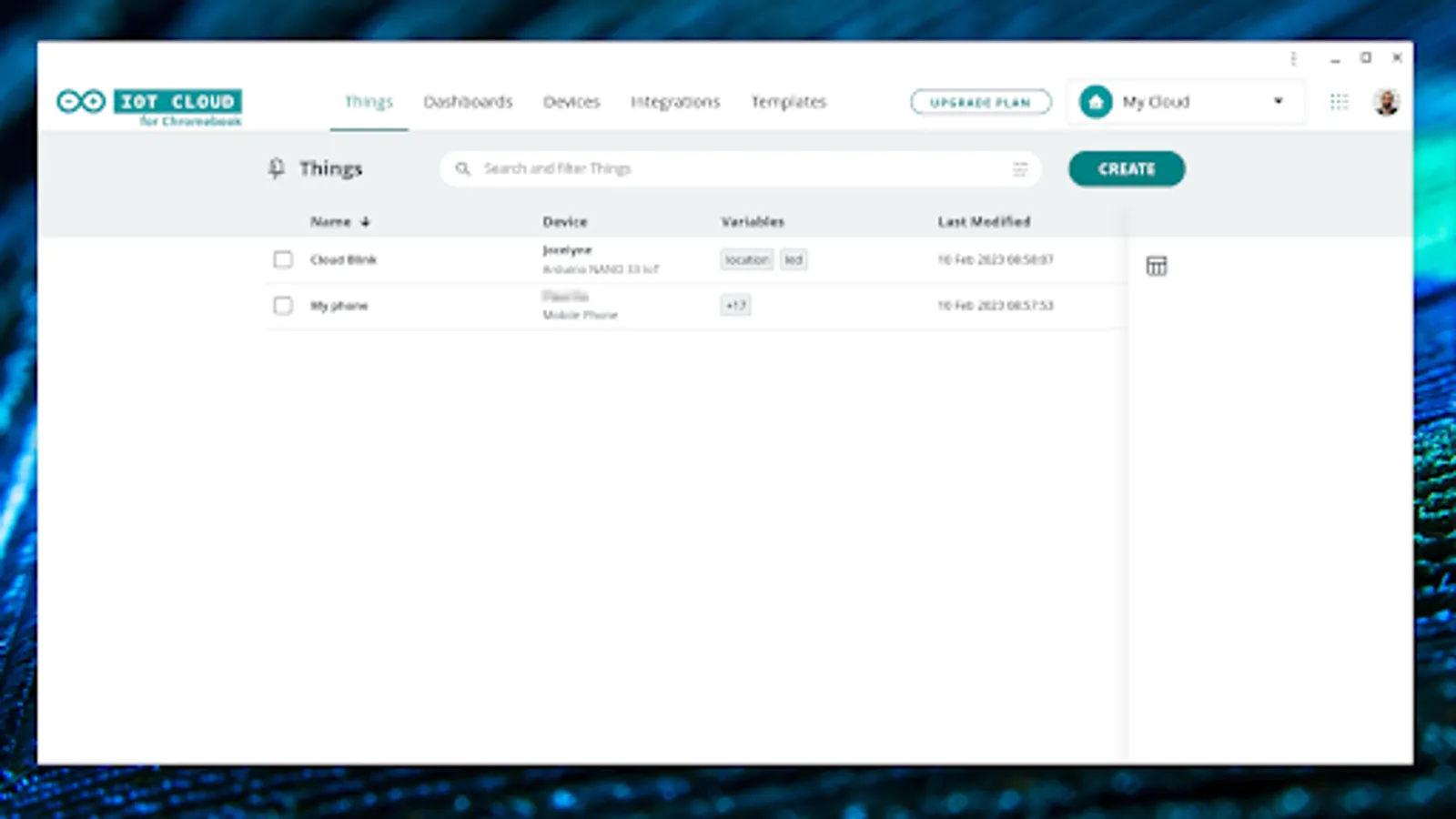Click the Things bell icon

point(277,168)
